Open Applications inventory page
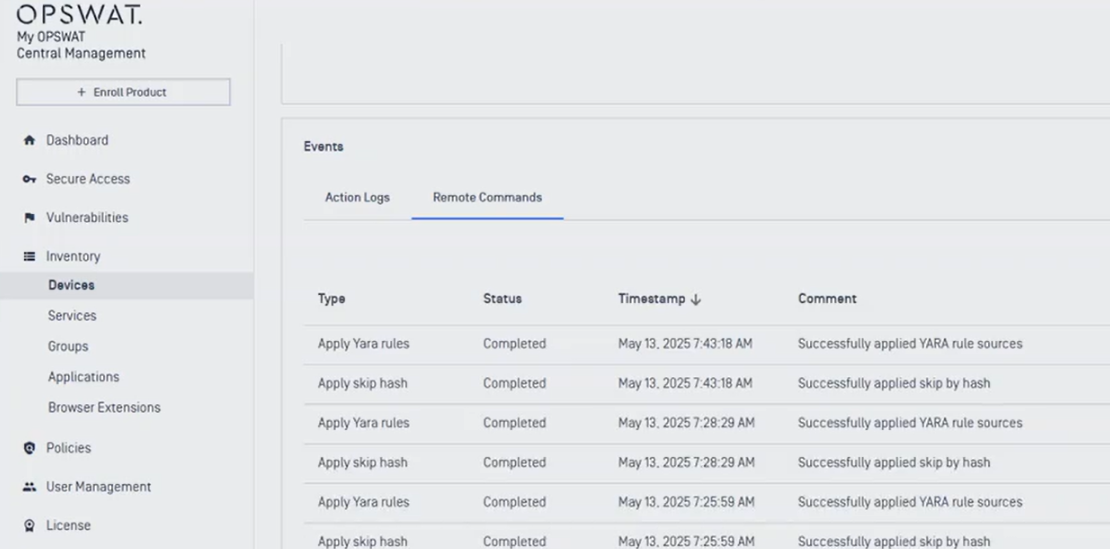The image size is (1110, 549). [83, 377]
